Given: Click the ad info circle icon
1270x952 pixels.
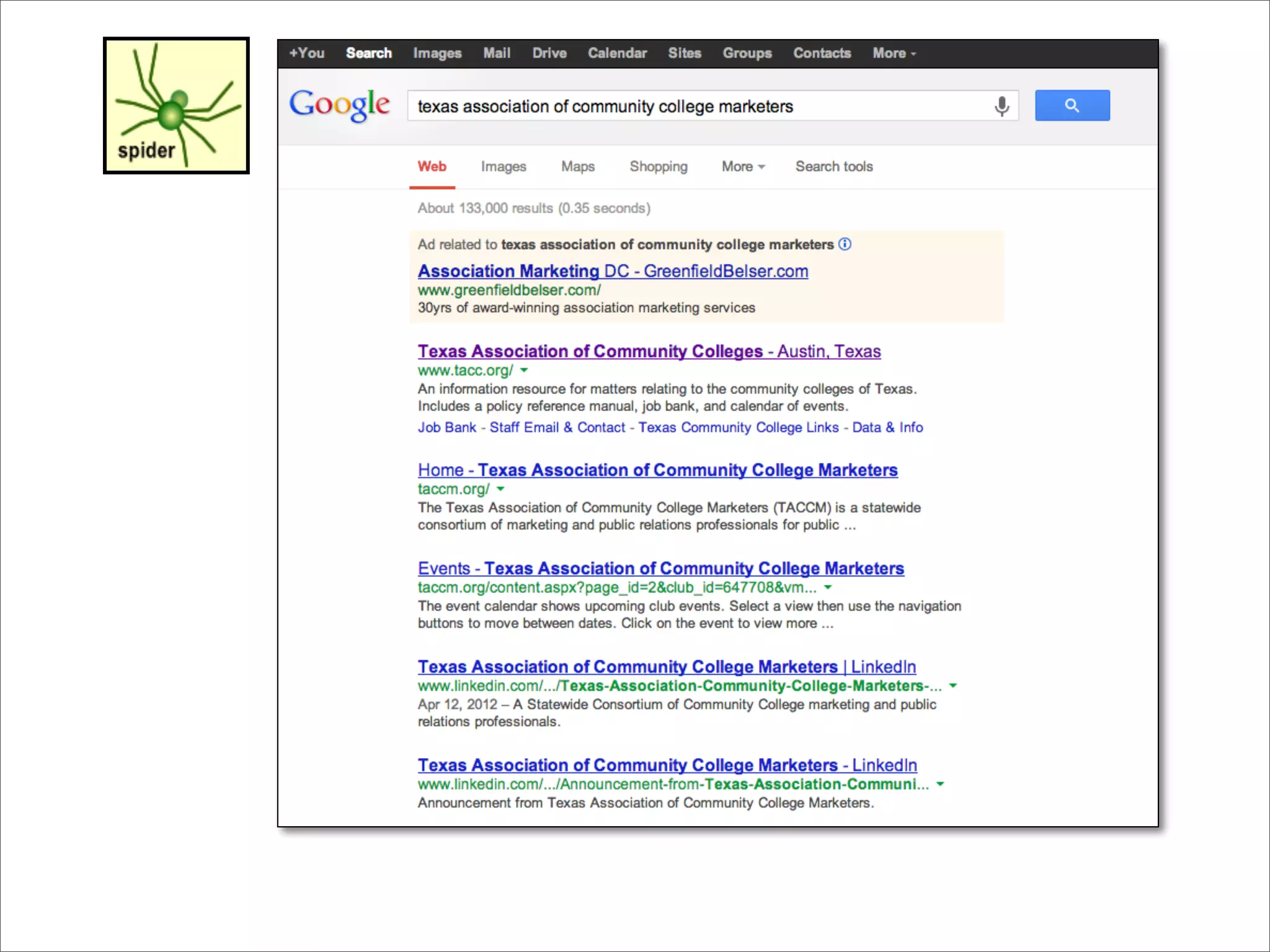Looking at the screenshot, I should [845, 244].
